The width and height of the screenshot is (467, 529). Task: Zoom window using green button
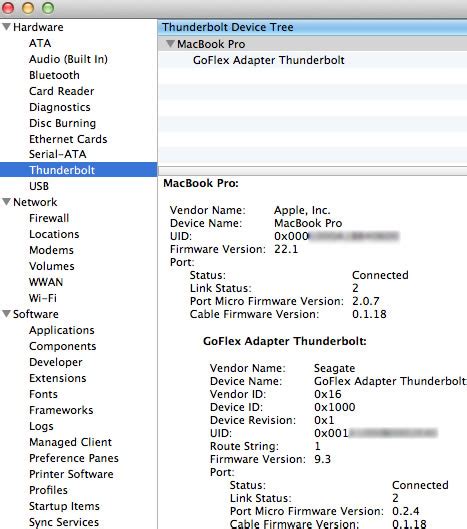[x=48, y=7]
